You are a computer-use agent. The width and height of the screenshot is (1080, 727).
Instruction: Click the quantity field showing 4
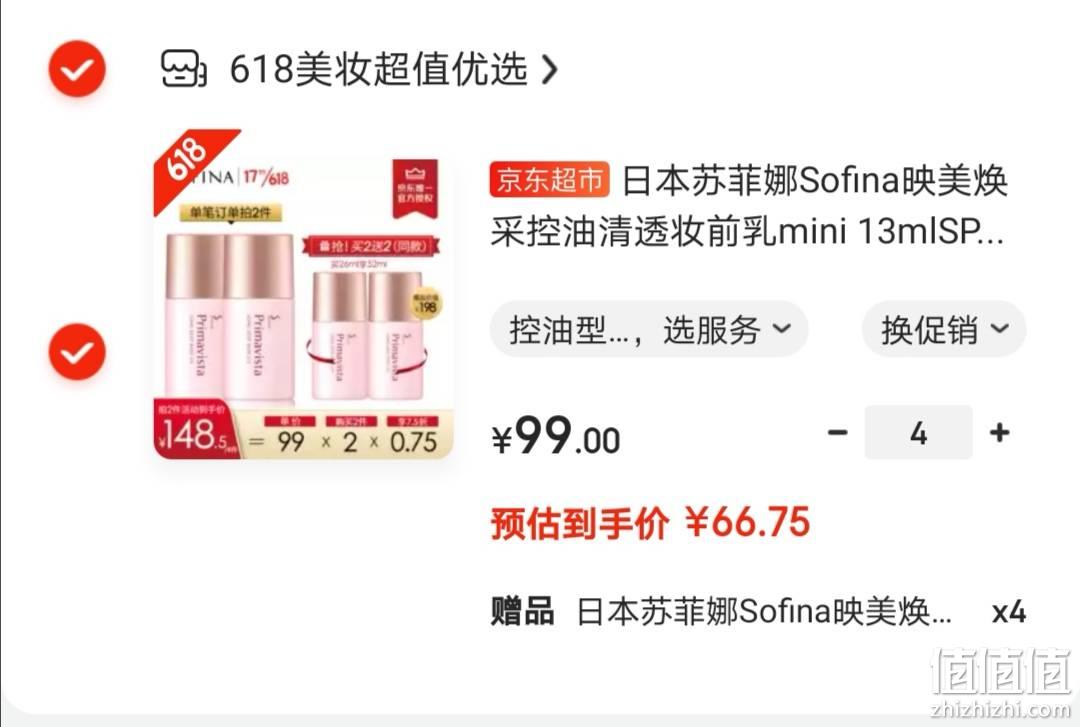(x=919, y=433)
